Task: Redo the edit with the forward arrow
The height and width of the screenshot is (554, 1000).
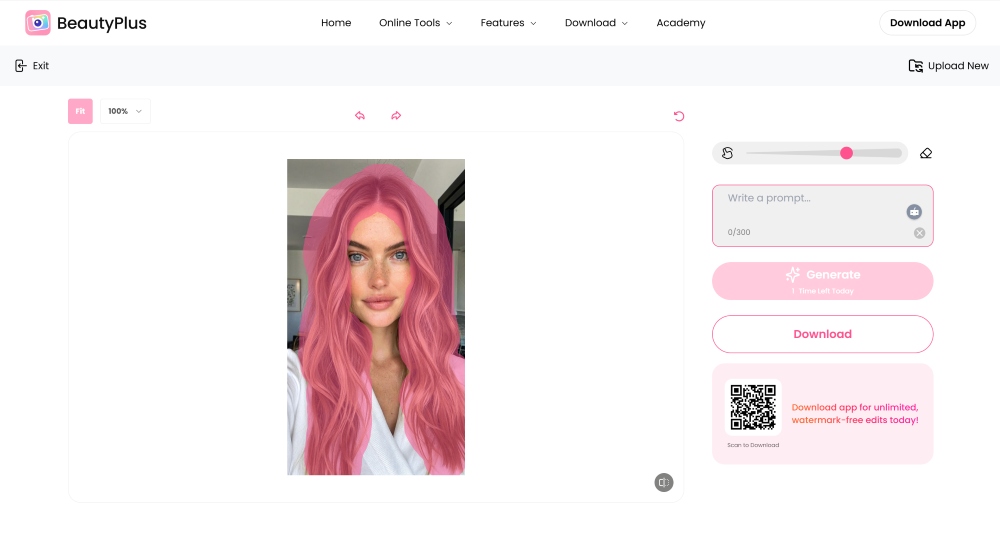Action: [x=396, y=115]
